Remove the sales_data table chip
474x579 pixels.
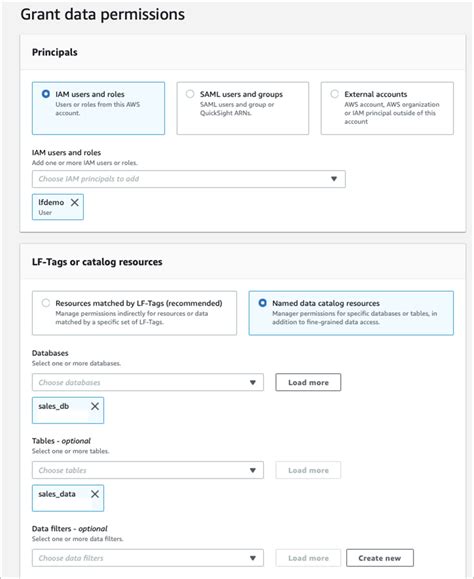(95, 494)
